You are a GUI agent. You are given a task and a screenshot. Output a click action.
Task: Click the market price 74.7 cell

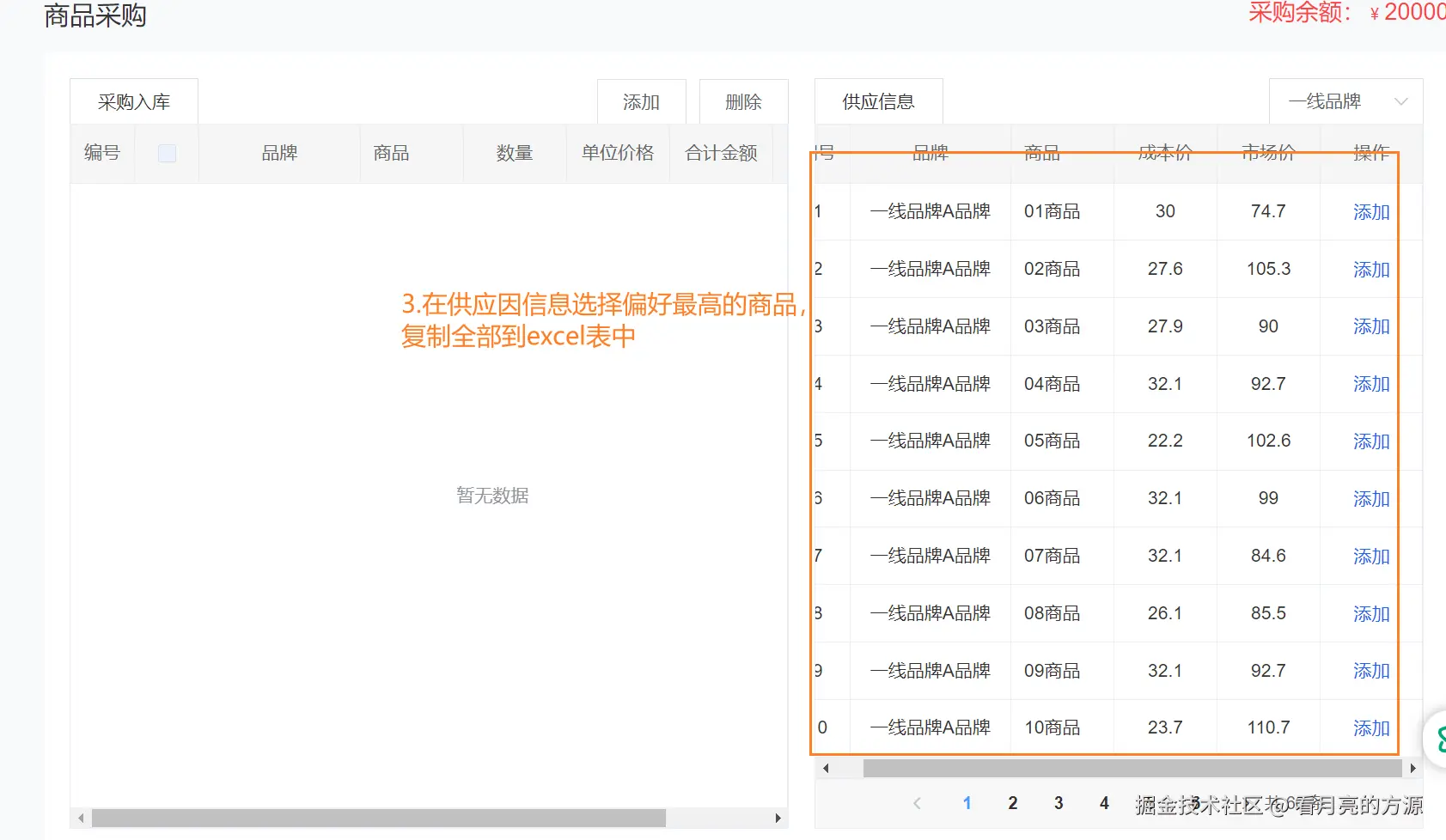coord(1268,211)
